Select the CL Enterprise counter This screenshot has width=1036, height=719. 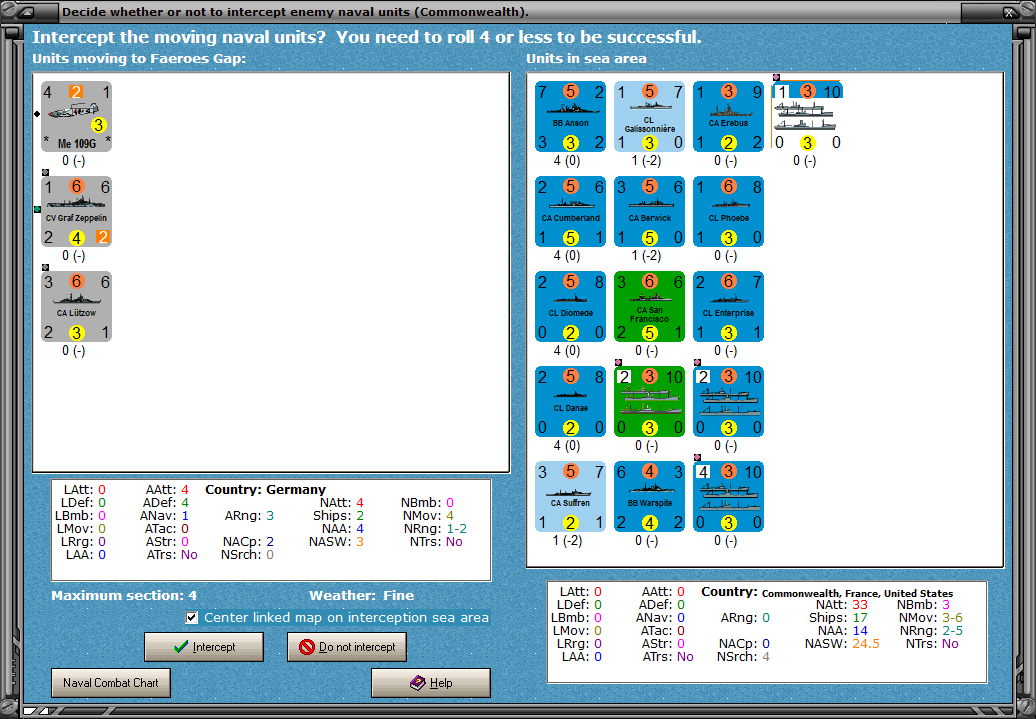[729, 307]
